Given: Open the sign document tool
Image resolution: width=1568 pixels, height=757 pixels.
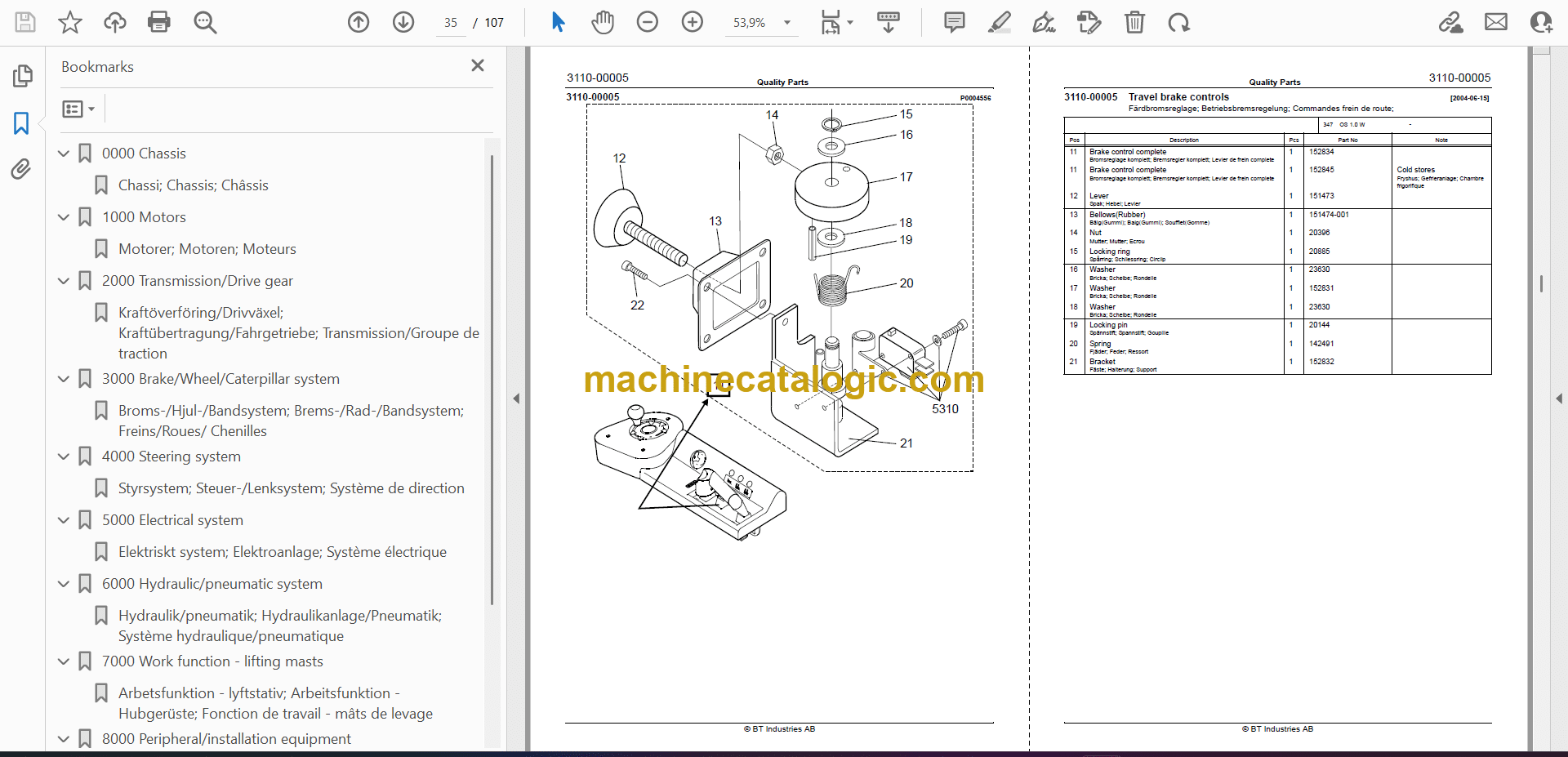Looking at the screenshot, I should [x=1044, y=22].
